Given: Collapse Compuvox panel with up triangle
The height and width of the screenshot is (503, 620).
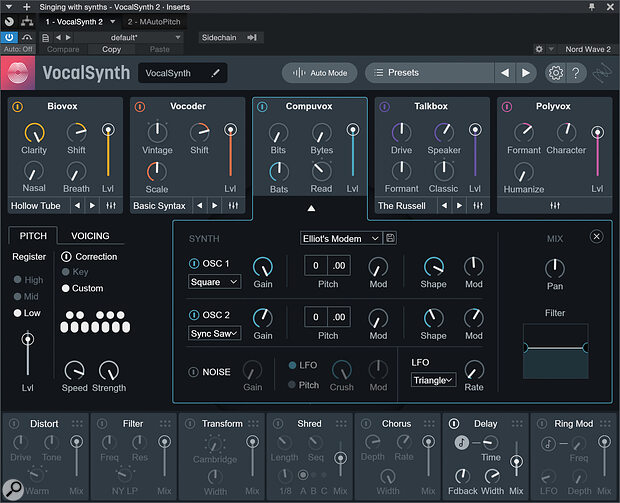Looking at the screenshot, I should [x=311, y=208].
